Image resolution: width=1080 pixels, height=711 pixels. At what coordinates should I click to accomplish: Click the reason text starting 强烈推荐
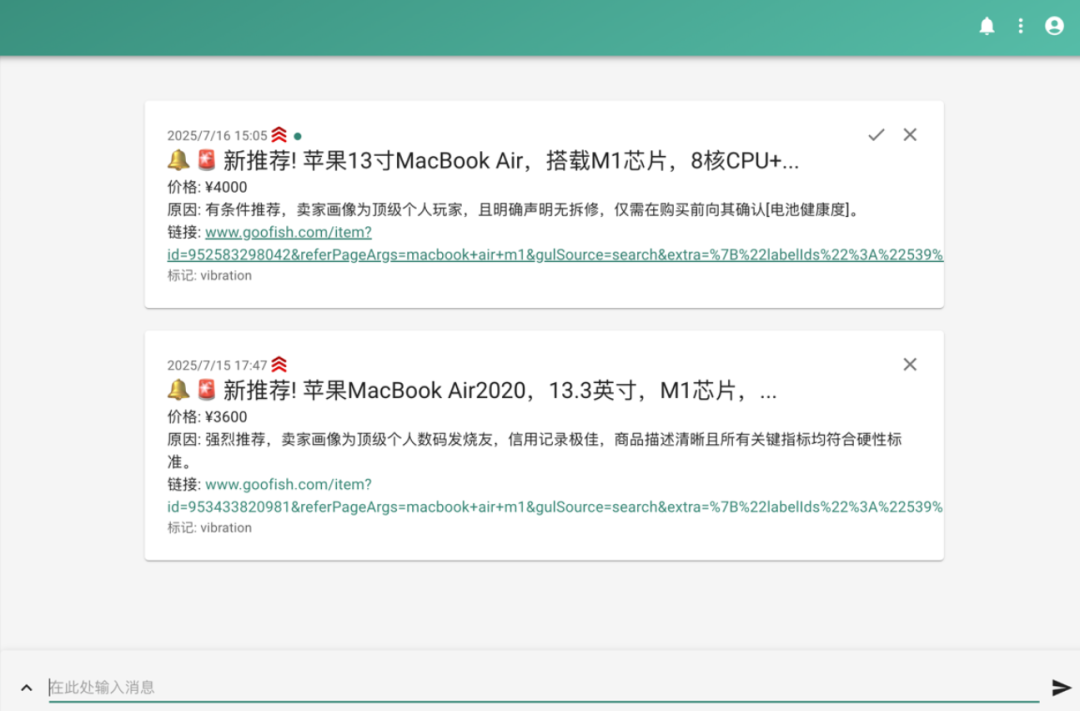click(x=534, y=450)
